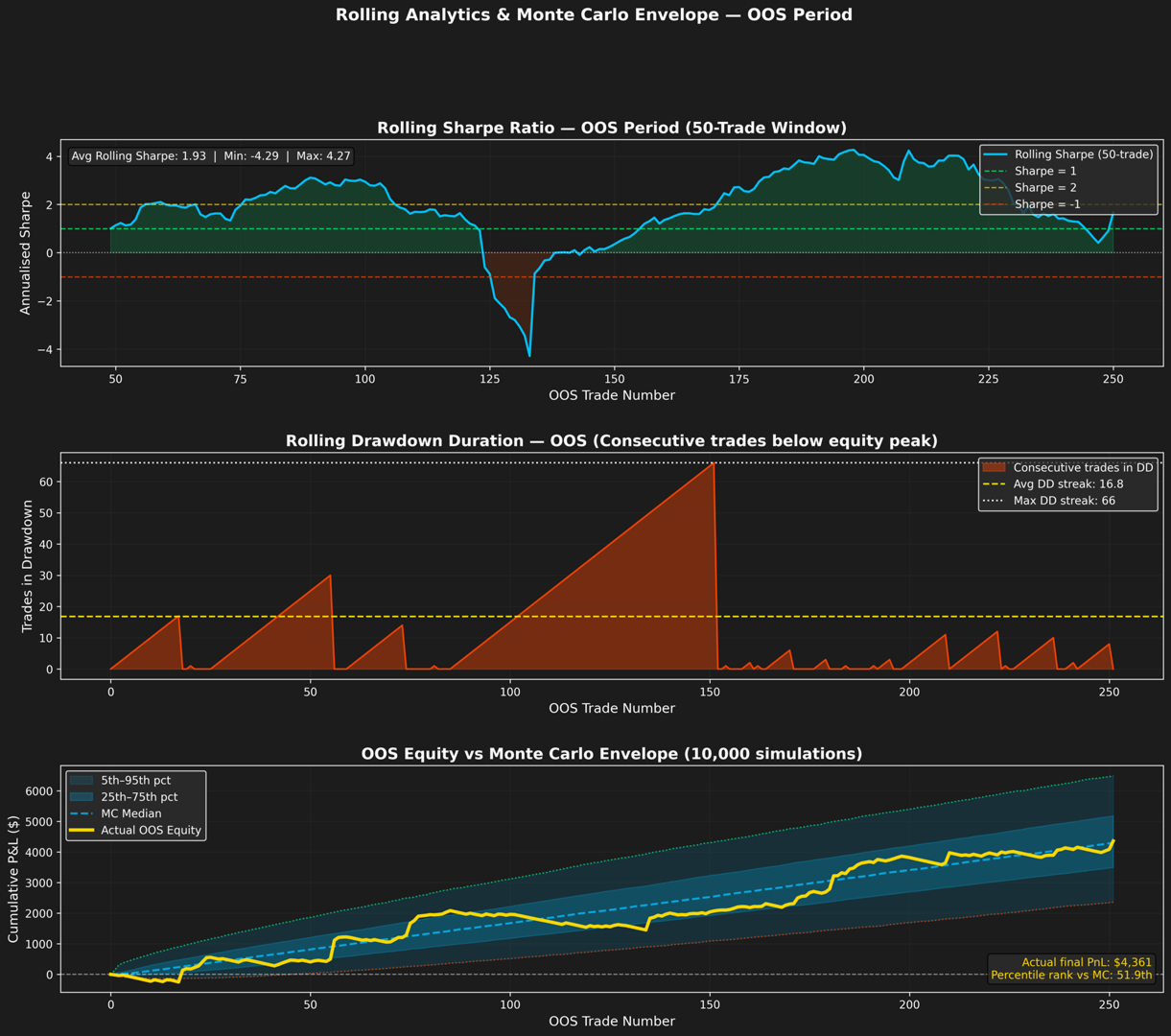The image size is (1171, 1036).
Task: Click the '6000' tick on the equity chart
Action: coord(39,791)
